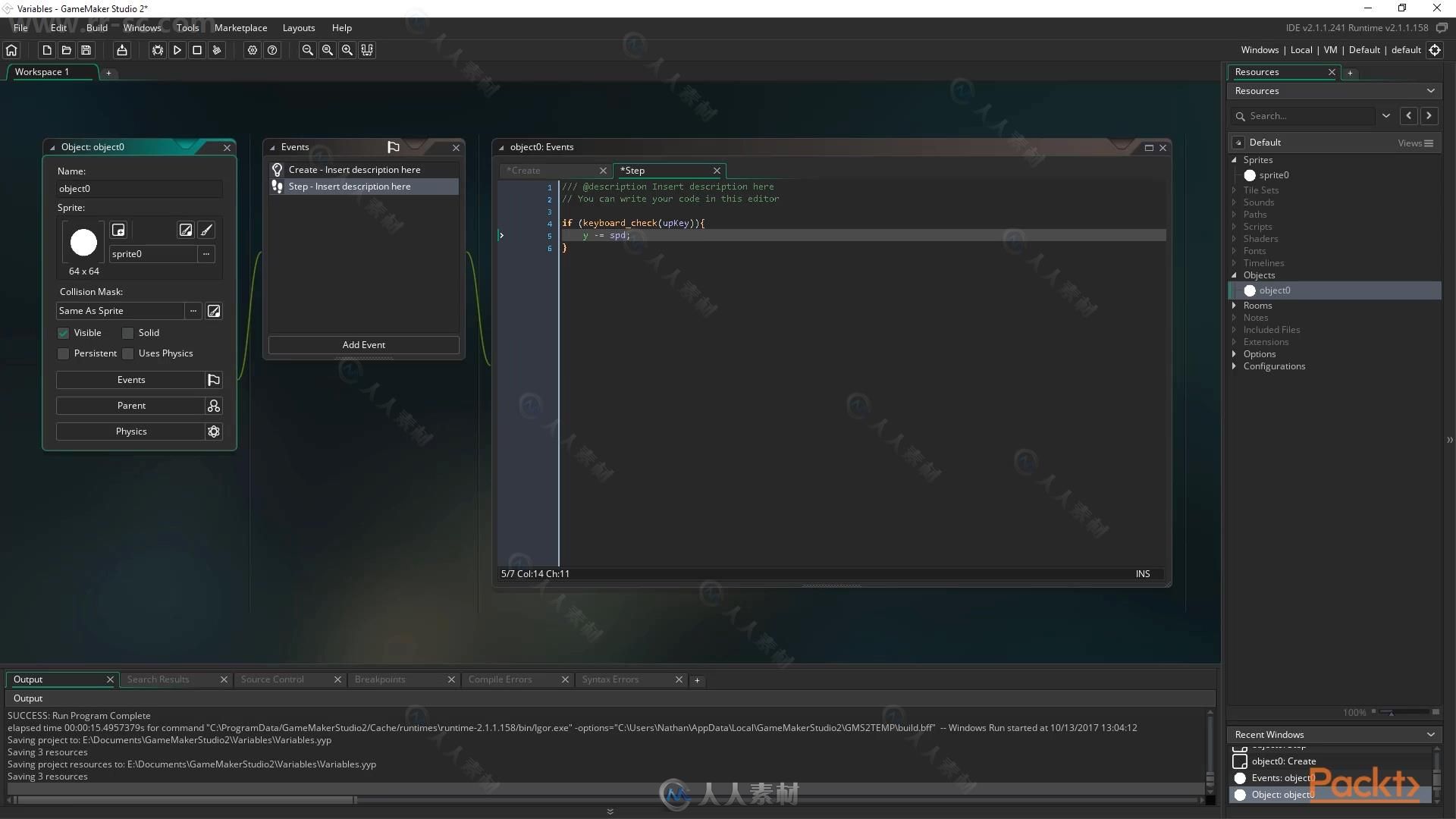Open target manager crosshair icon
Screen dimensions: 1456x819
coord(1435,50)
